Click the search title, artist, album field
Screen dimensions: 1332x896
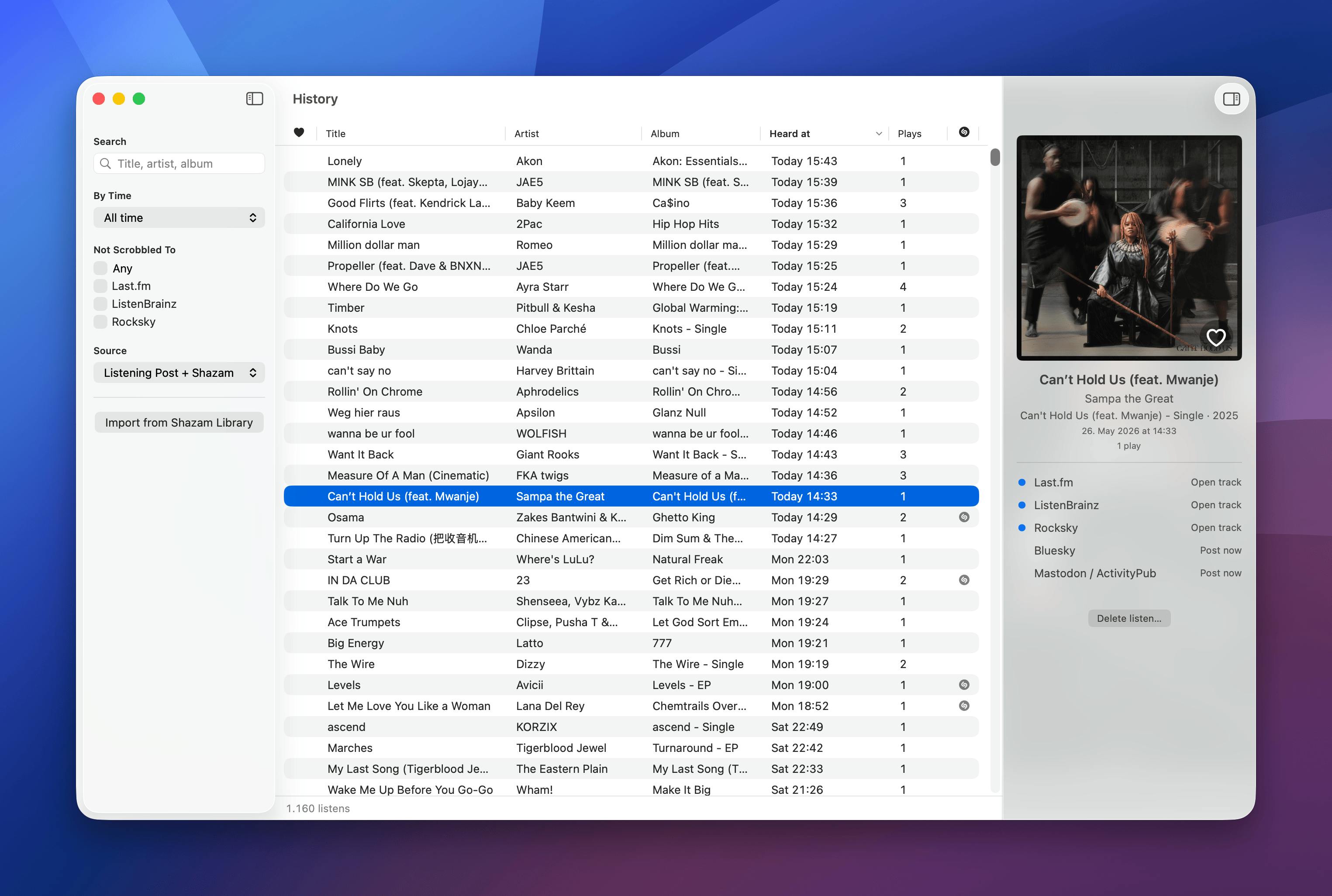pyautogui.click(x=179, y=163)
